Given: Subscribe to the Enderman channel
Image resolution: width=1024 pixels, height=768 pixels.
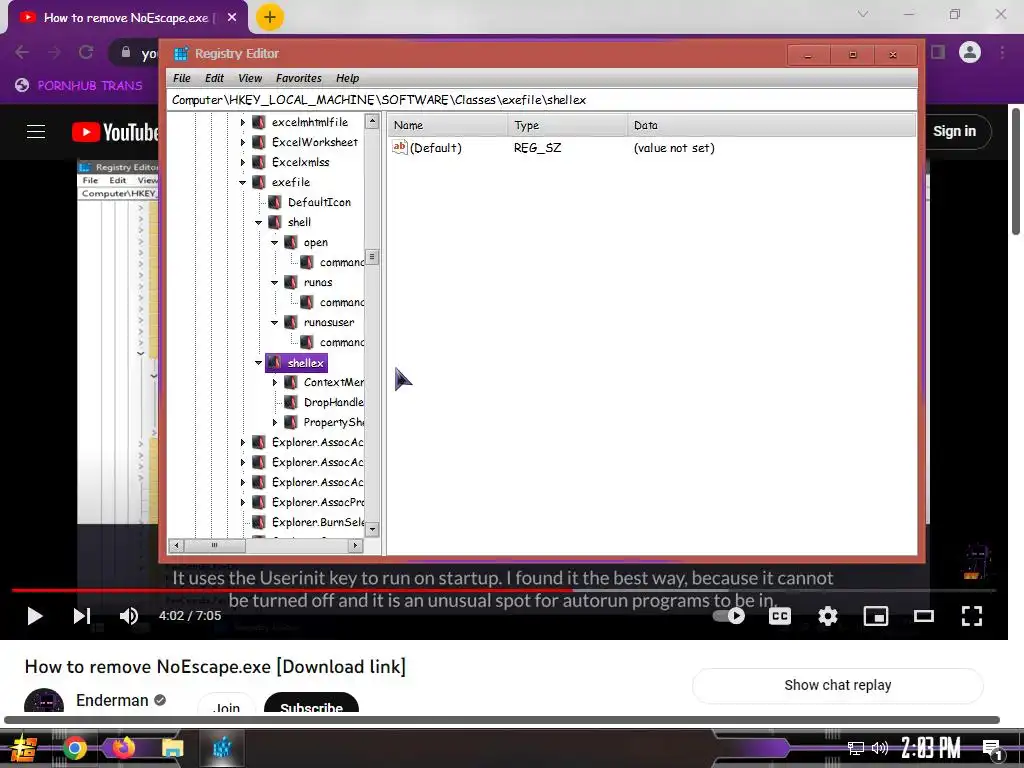Looking at the screenshot, I should (x=312, y=705).
